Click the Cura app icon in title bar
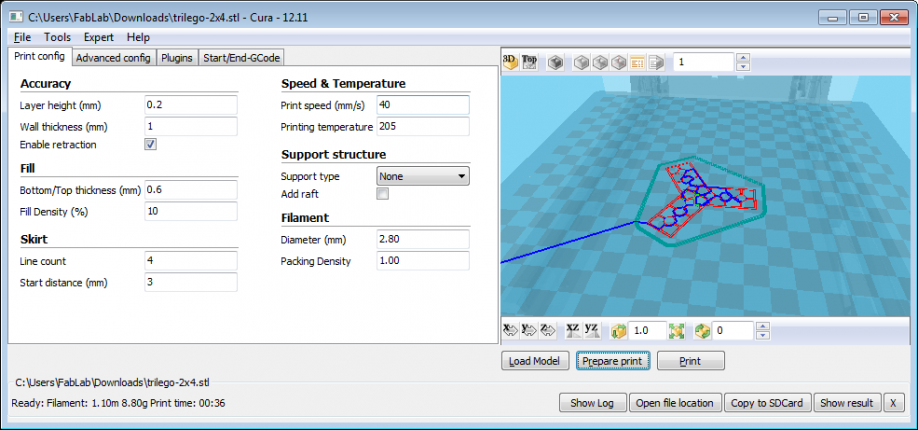Screen dimensions: 918x430 [x=16, y=16]
